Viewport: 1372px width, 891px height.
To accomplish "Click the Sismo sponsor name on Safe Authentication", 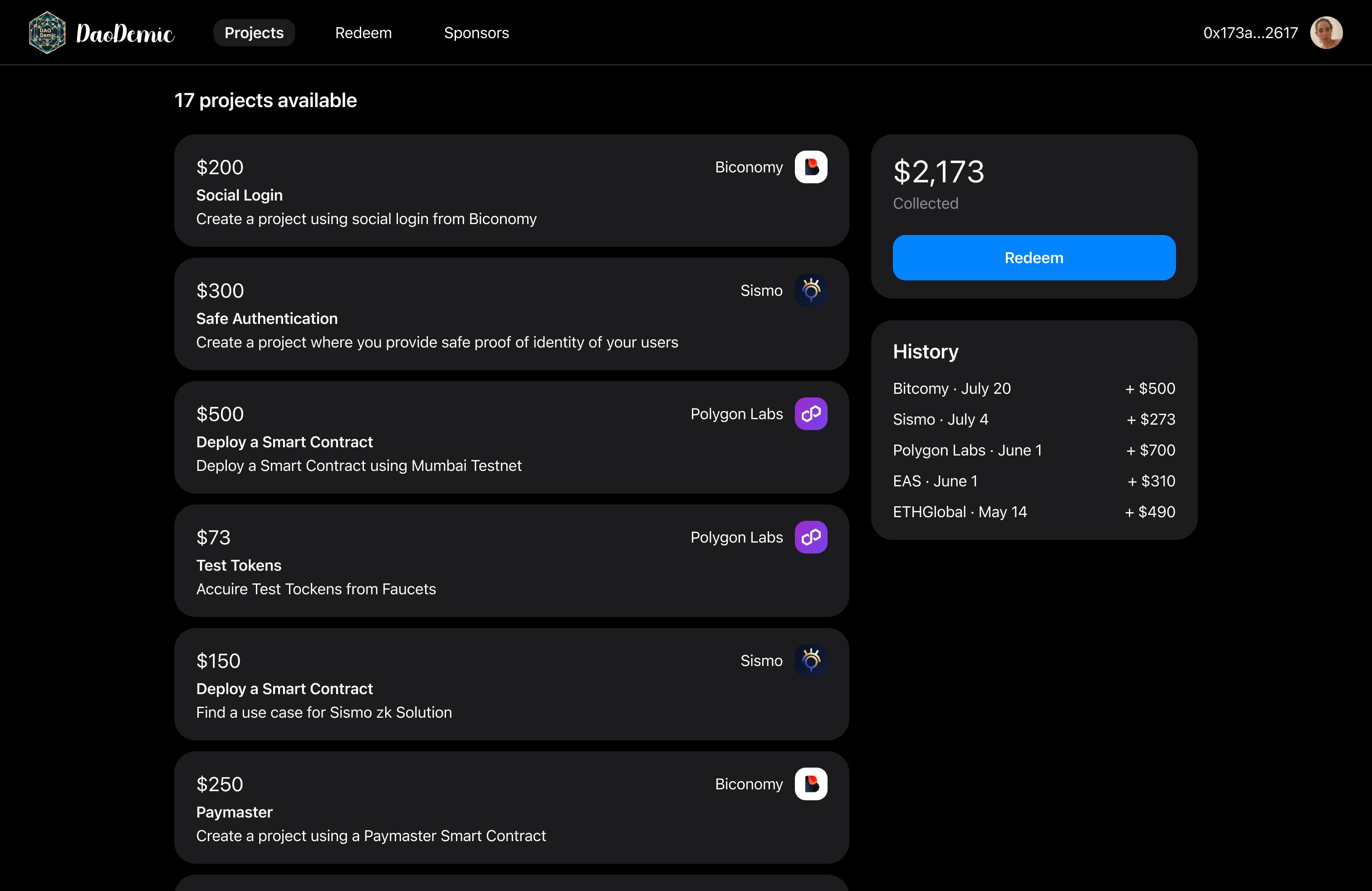I will (x=761, y=290).
